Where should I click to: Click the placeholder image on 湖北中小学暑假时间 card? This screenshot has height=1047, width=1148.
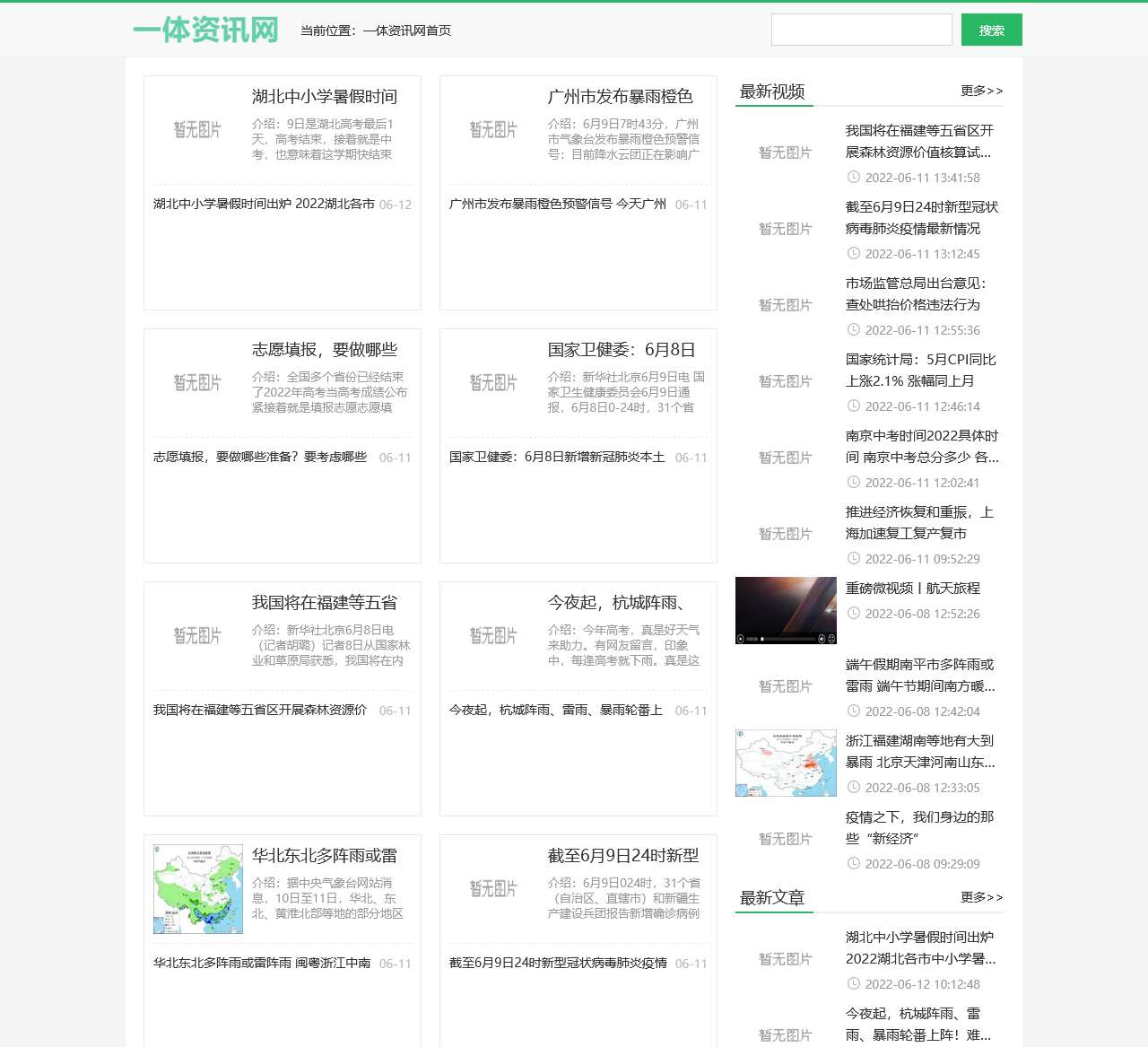click(x=197, y=130)
